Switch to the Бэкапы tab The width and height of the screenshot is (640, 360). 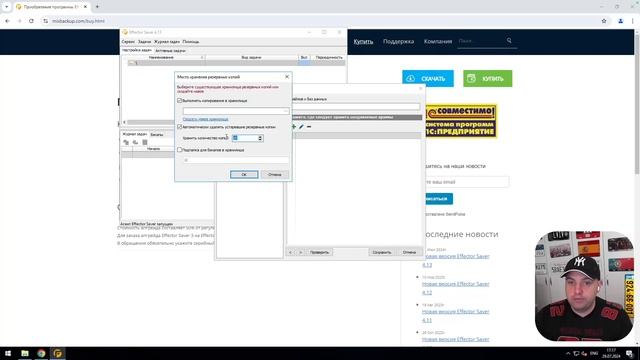(157, 134)
